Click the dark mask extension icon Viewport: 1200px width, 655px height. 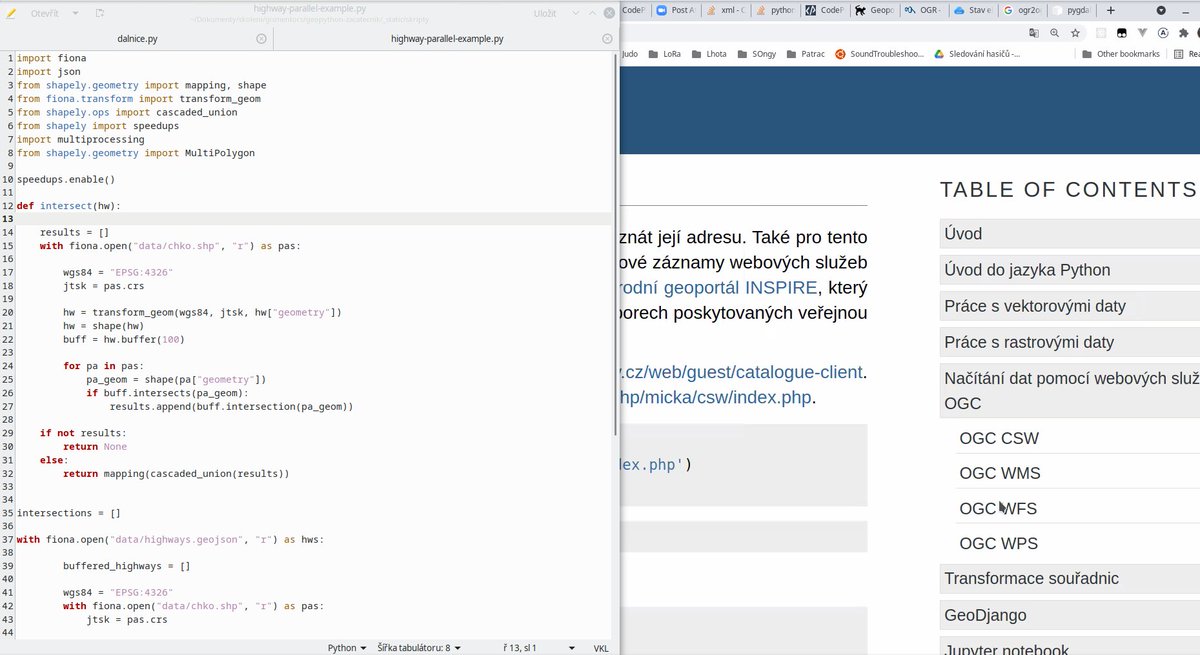1121,32
